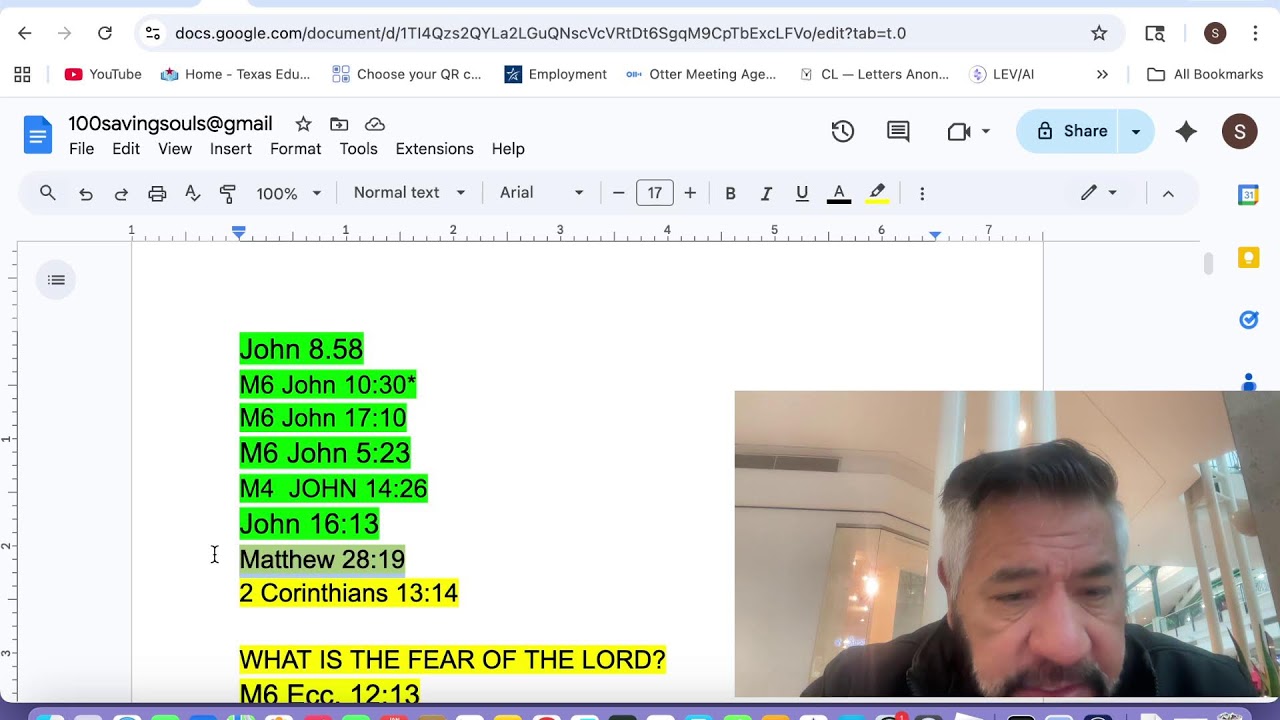Open the Arial font dropdown
The image size is (1280, 720).
point(541,193)
